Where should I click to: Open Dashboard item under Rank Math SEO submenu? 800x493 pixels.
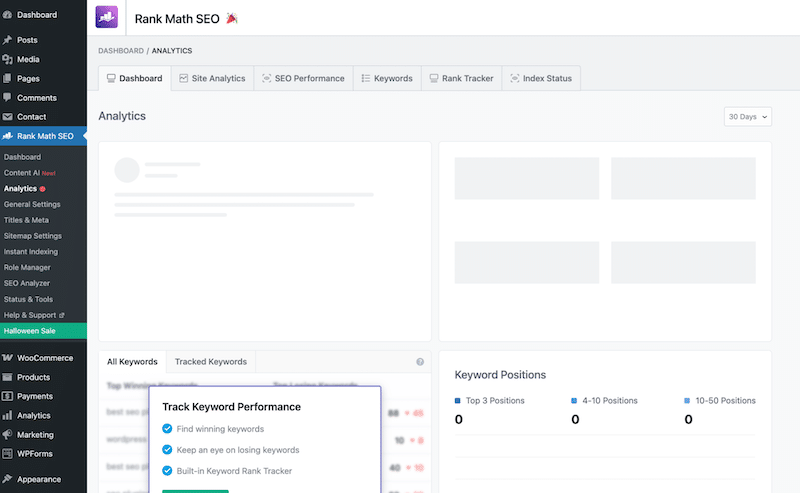(x=22, y=157)
